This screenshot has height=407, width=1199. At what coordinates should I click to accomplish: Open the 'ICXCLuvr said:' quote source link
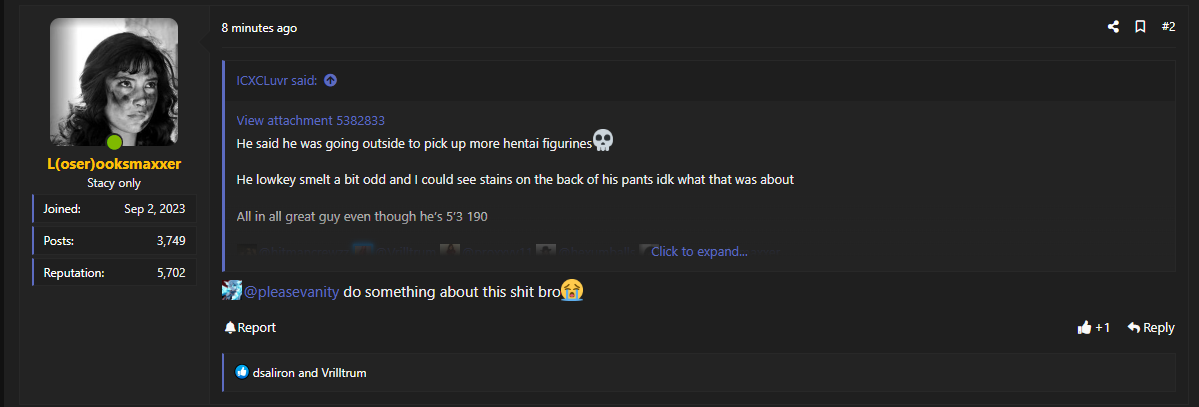point(277,80)
